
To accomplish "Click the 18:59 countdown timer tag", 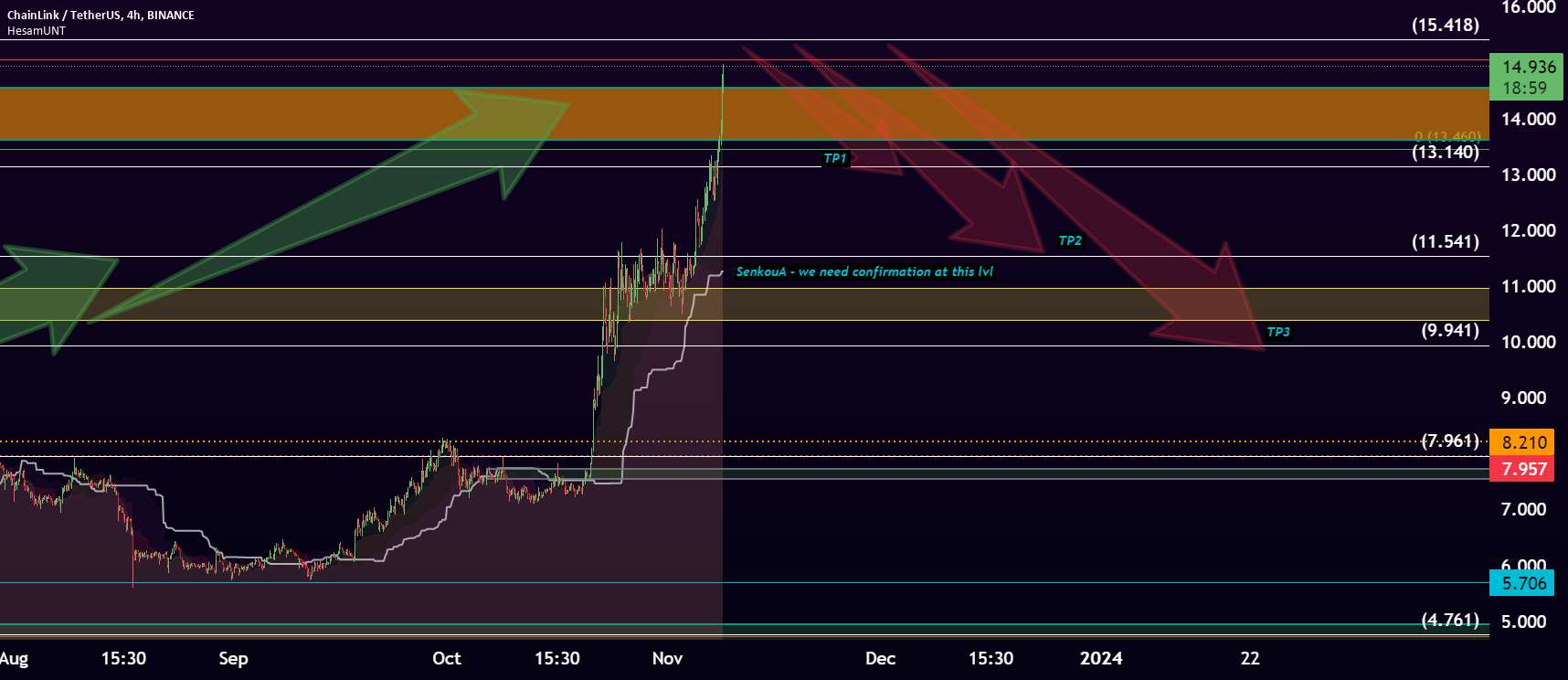I will (1525, 89).
